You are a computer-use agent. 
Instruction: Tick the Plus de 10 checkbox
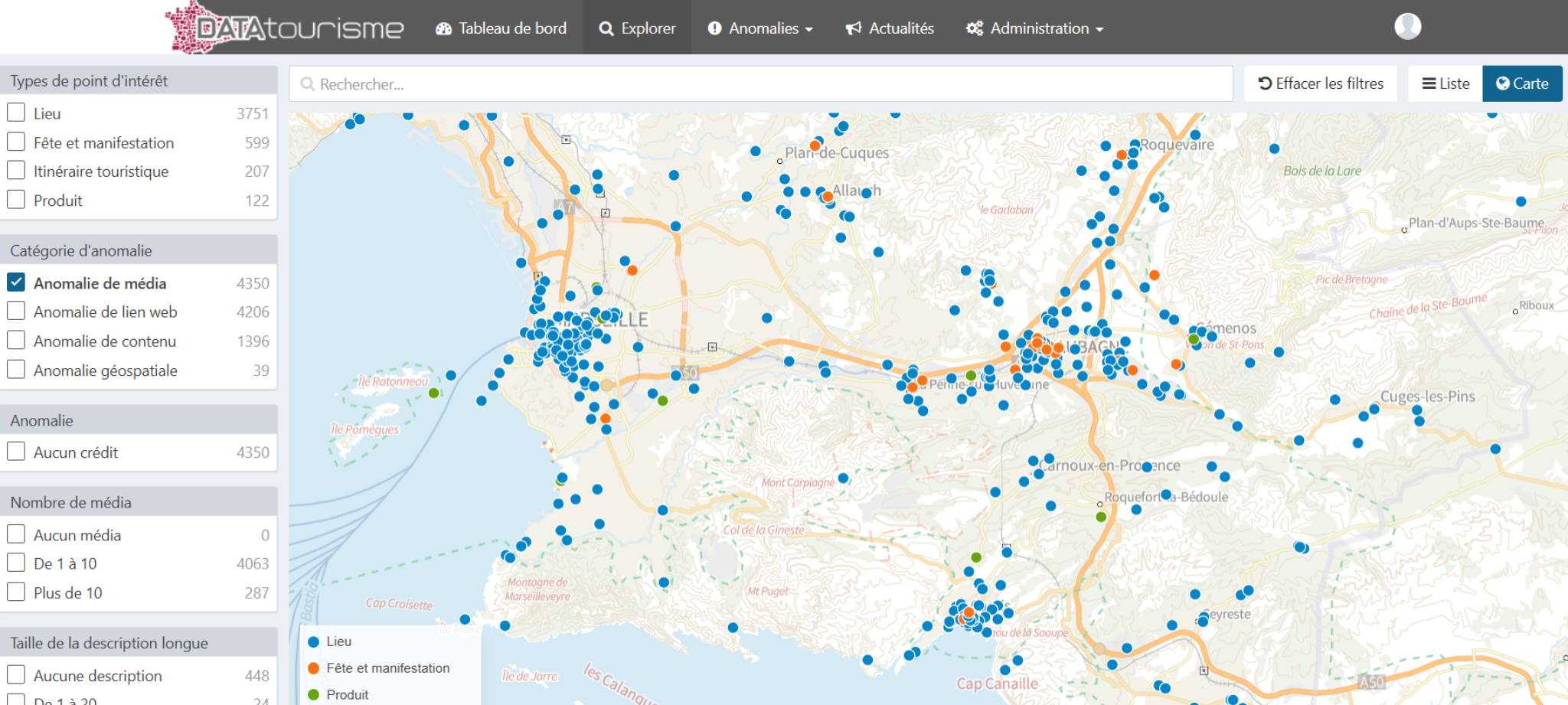(16, 592)
